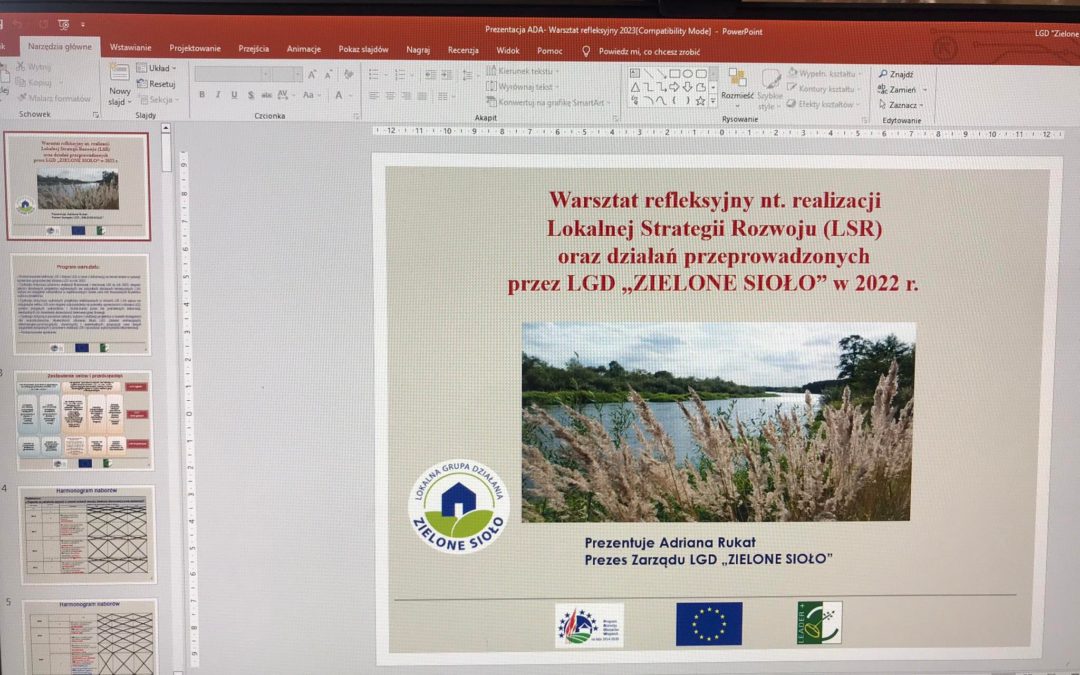
Task: Select the rounded rectangle shape
Action: point(701,74)
